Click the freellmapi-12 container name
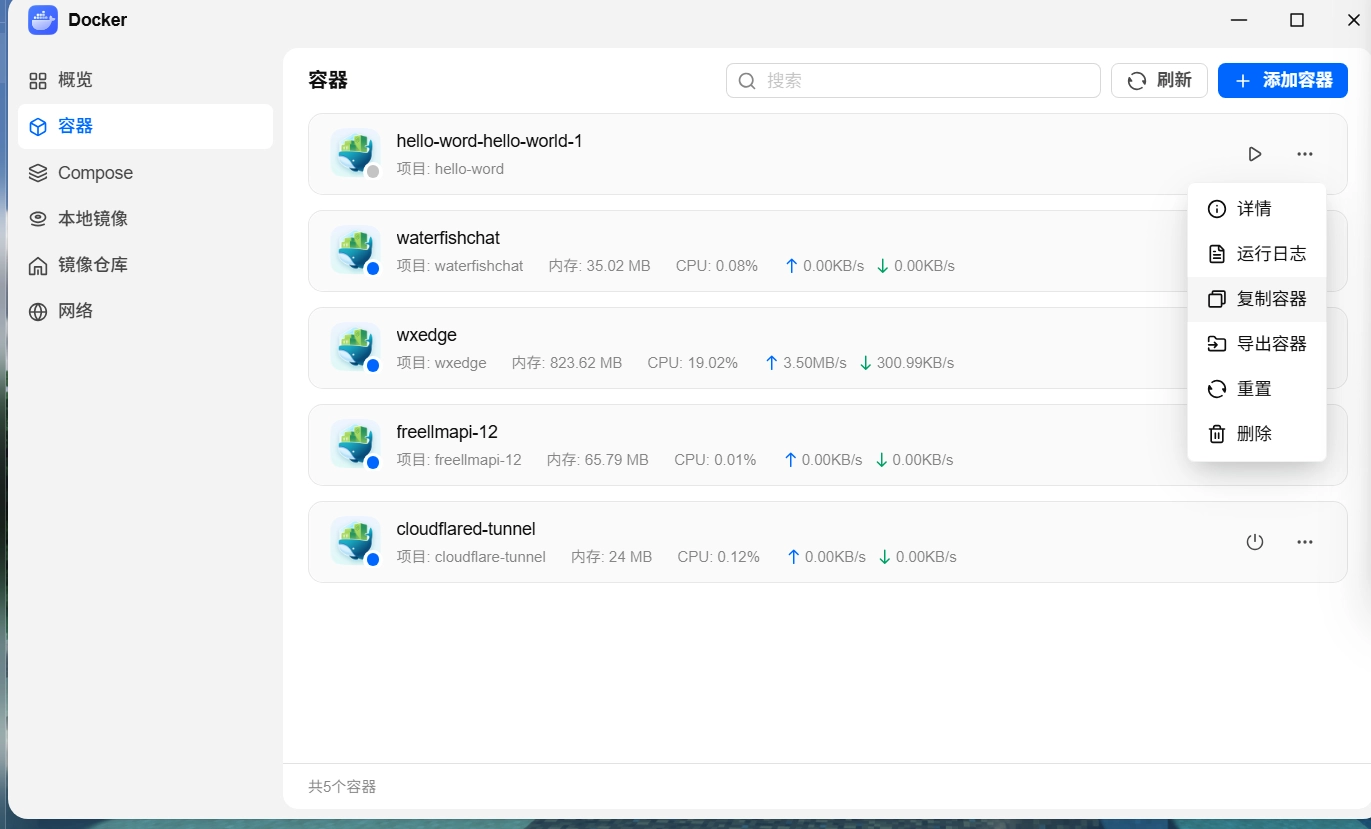The image size is (1371, 829). (447, 432)
